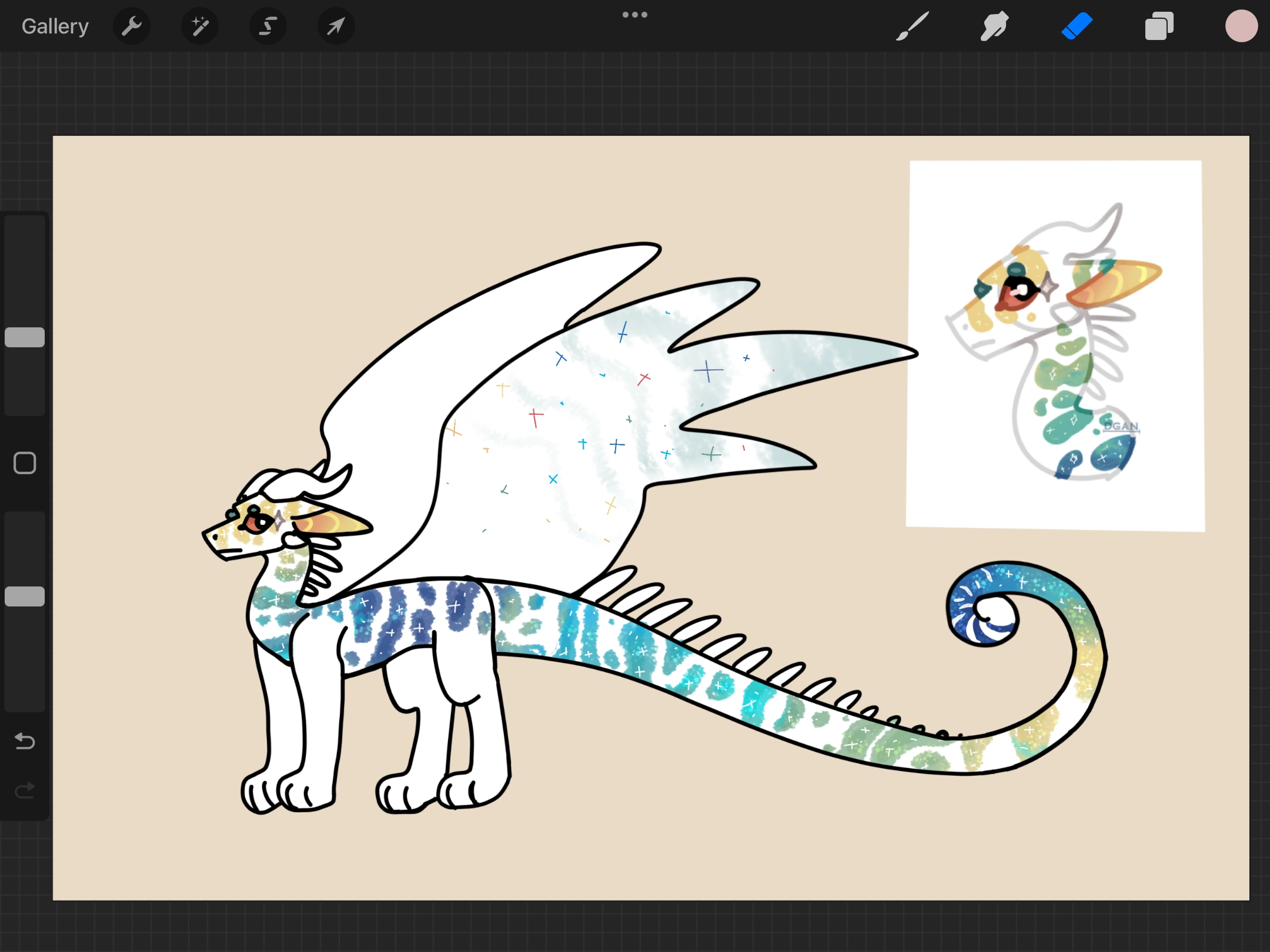Viewport: 1270px width, 952px height.
Task: Open the Layers panel
Action: coord(1159,26)
